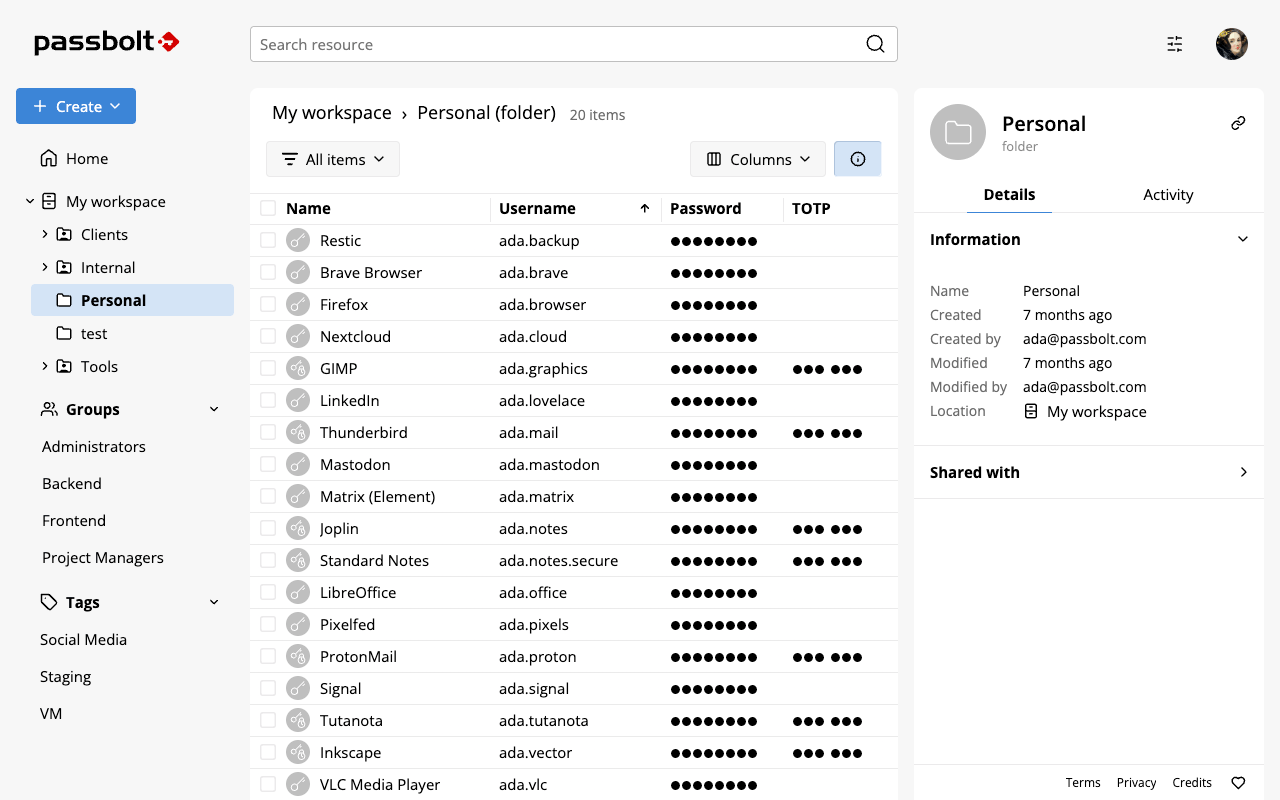Open your profile avatar at top right
Viewport: 1280px width, 800px height.
pyautogui.click(x=1231, y=44)
